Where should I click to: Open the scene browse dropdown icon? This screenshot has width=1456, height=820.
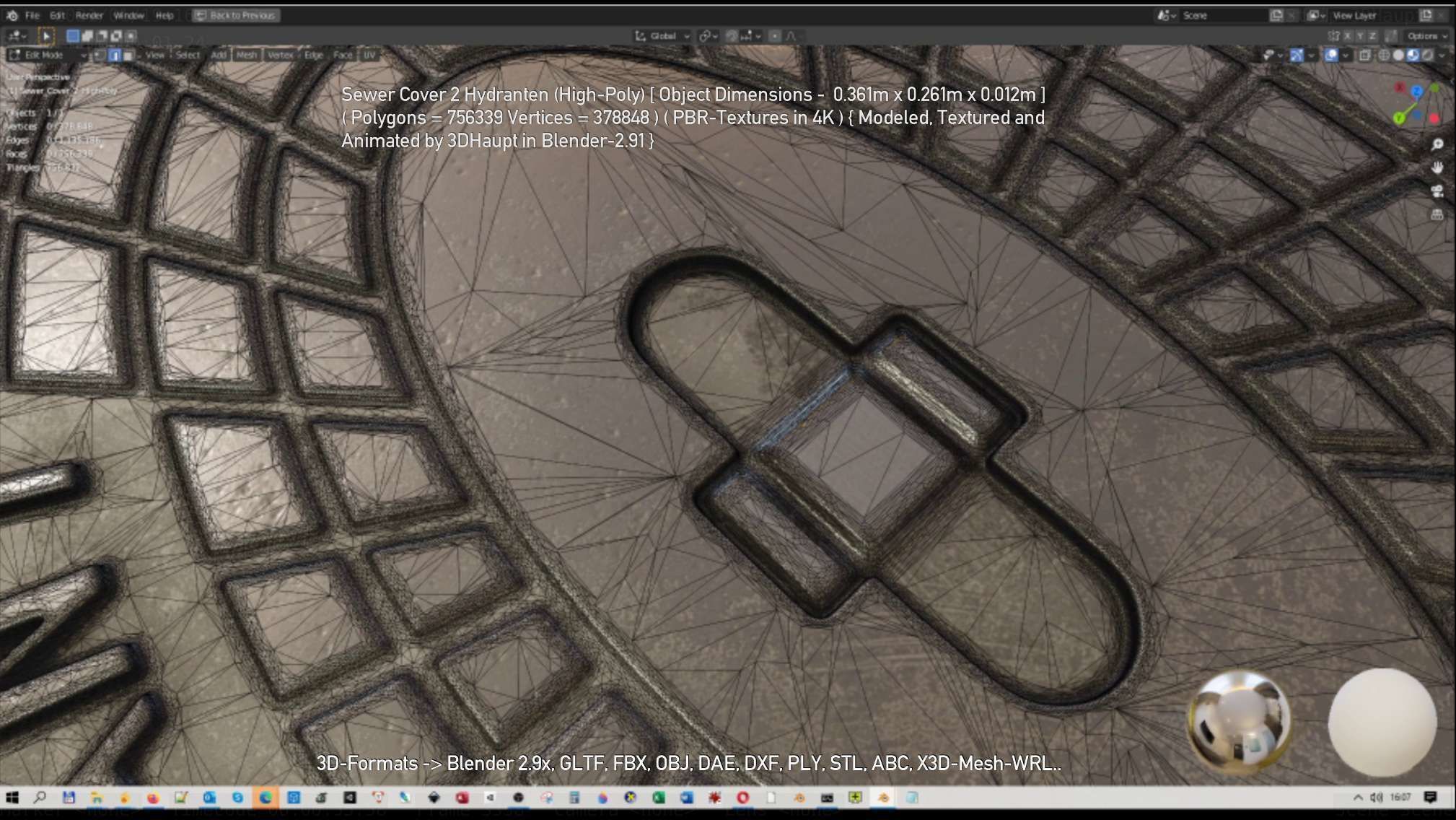coord(1167,15)
